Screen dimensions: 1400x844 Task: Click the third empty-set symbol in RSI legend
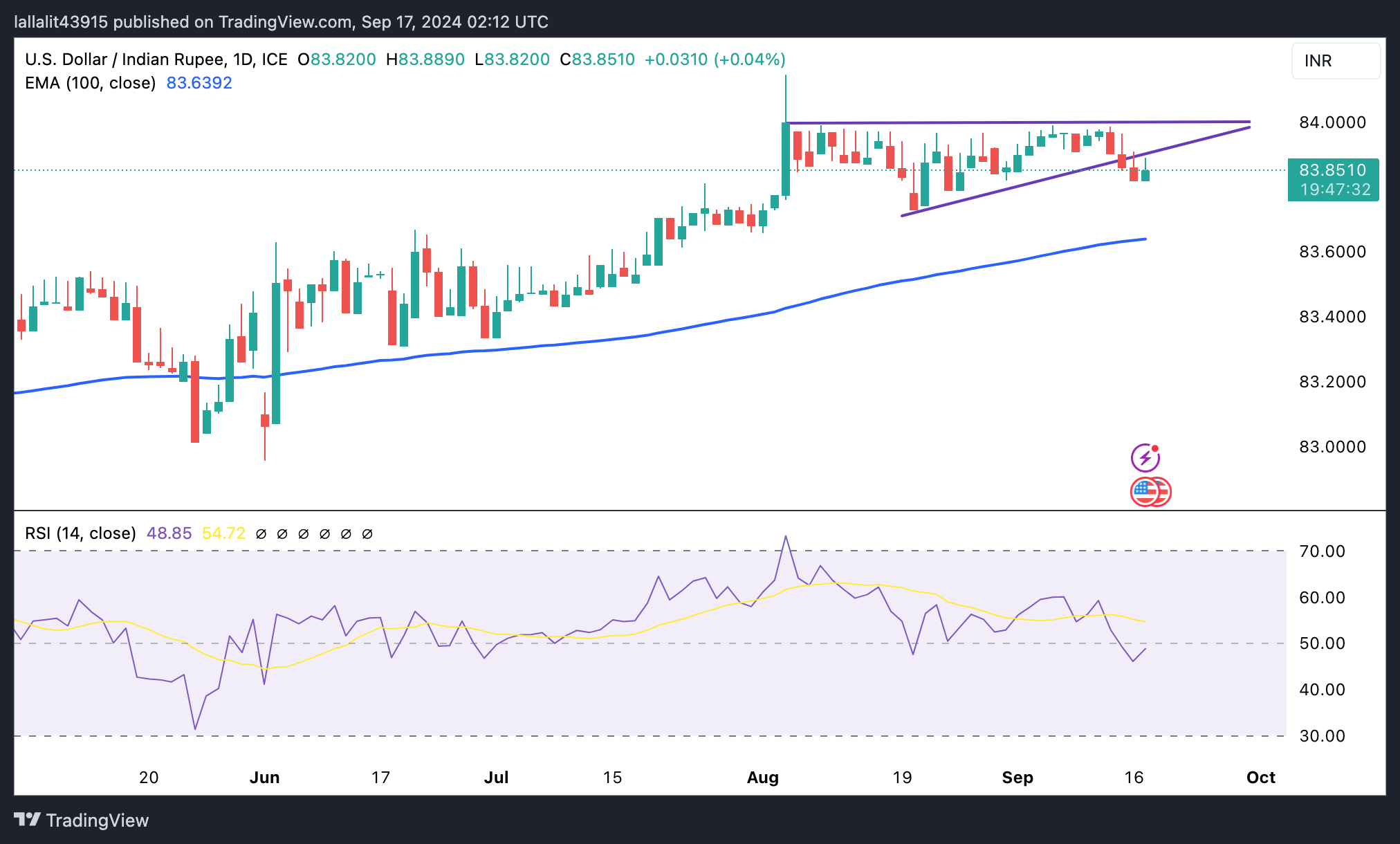pos(304,534)
